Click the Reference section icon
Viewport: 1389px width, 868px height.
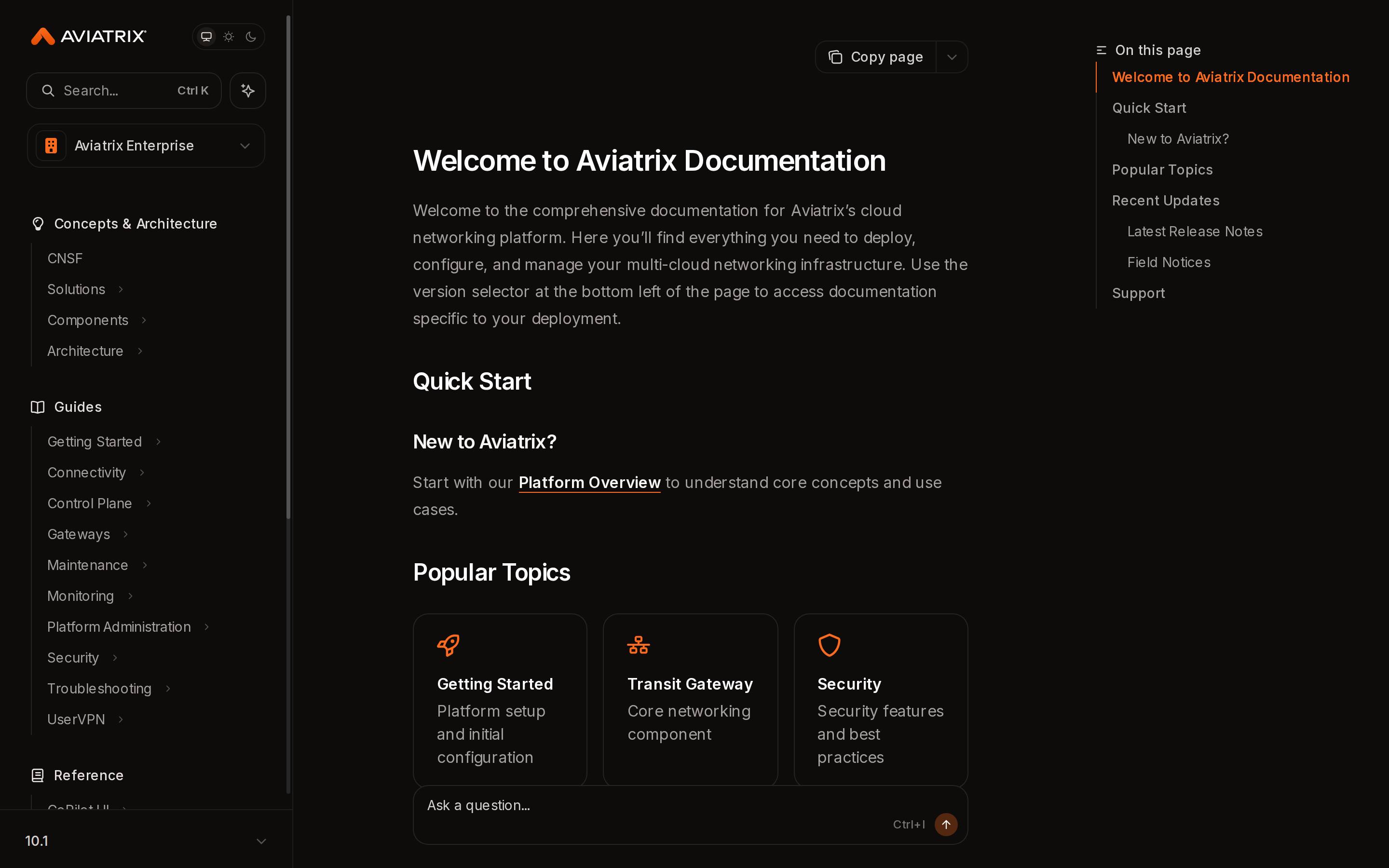tap(38, 775)
